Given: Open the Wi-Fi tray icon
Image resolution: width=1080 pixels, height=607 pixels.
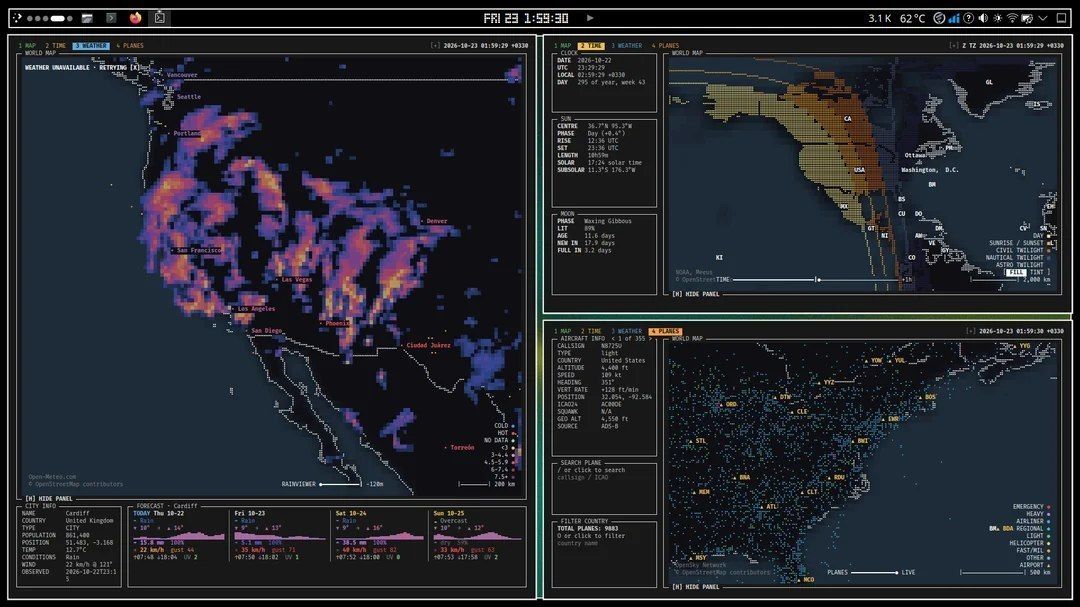Looking at the screenshot, I should pyautogui.click(x=1012, y=18).
